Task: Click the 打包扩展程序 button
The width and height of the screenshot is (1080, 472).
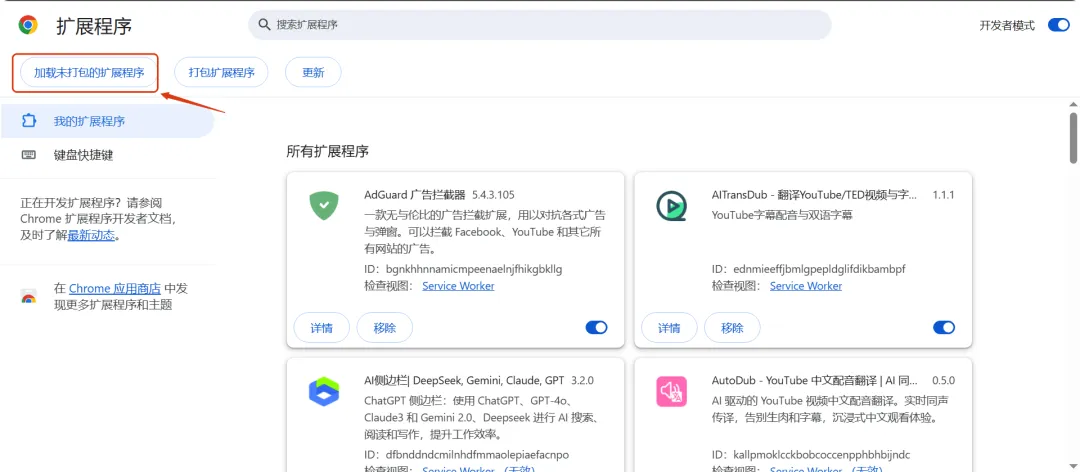Action: [x=221, y=72]
